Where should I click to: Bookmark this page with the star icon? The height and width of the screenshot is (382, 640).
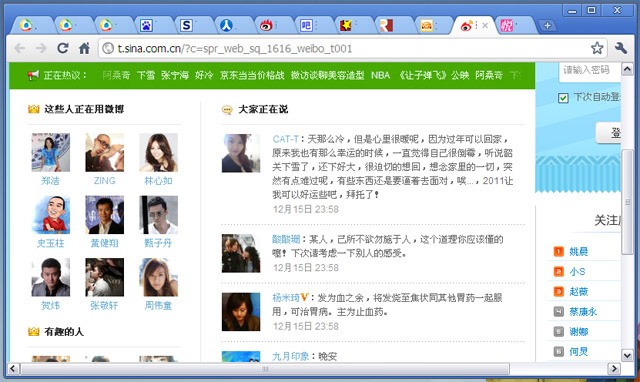pos(597,48)
